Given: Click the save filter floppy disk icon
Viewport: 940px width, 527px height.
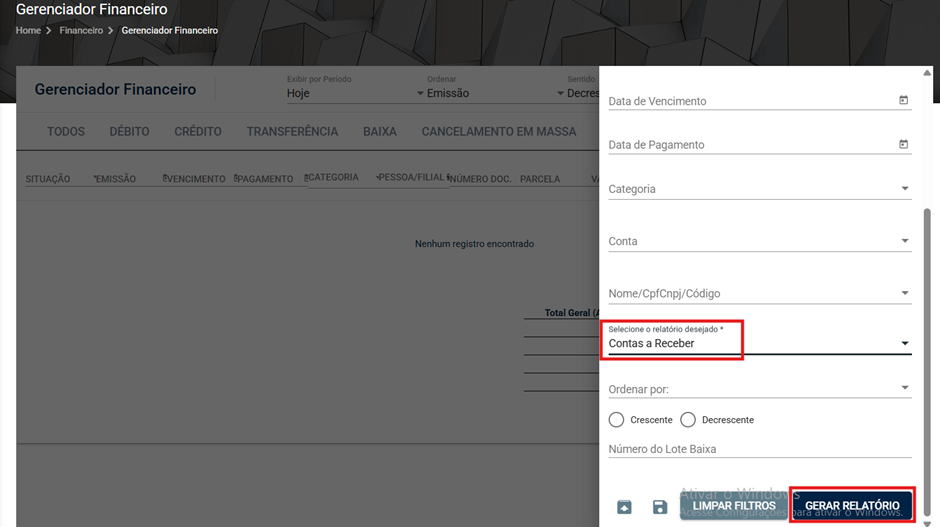Looking at the screenshot, I should [x=659, y=507].
